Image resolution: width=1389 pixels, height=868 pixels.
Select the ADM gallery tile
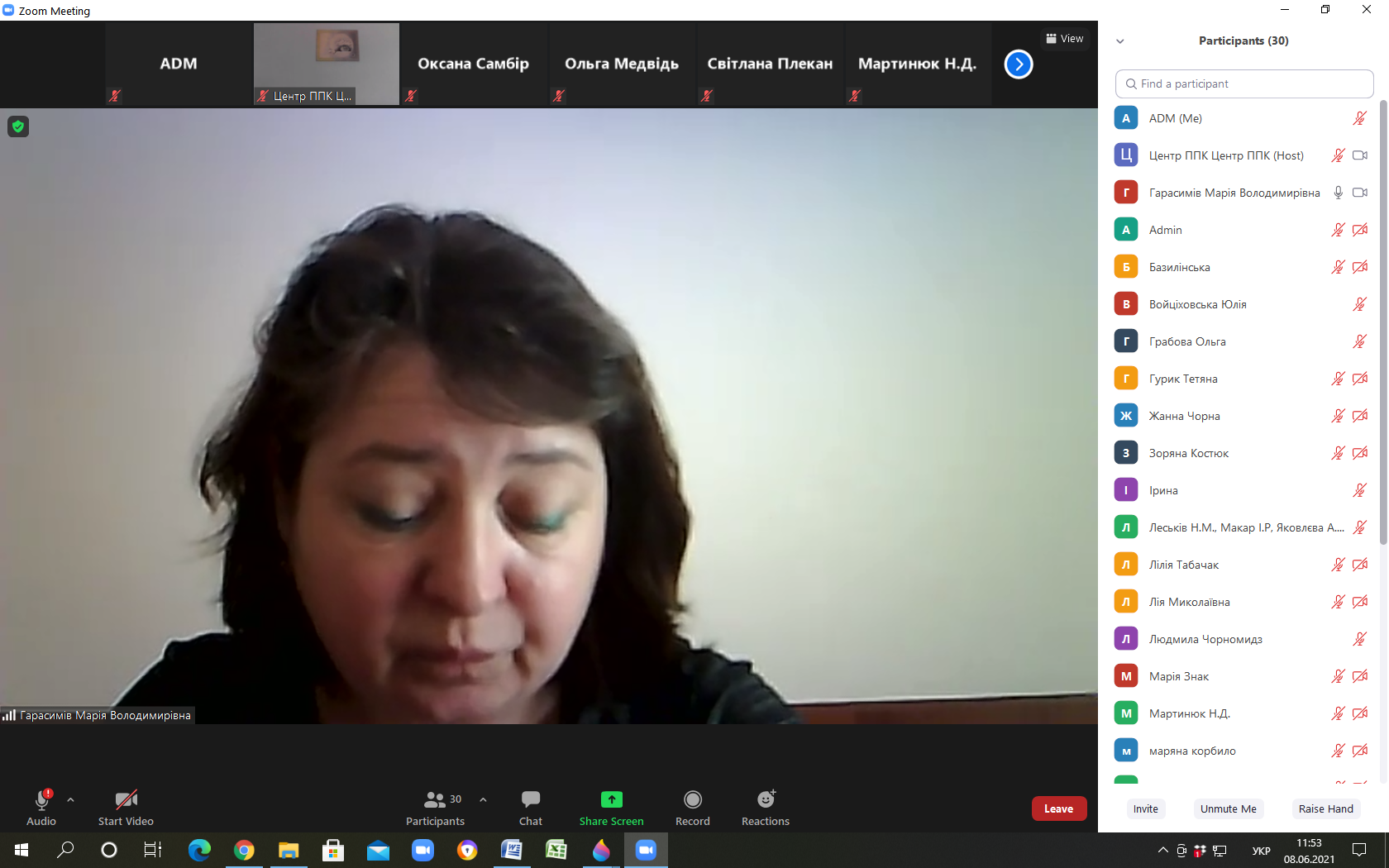pyautogui.click(x=179, y=64)
